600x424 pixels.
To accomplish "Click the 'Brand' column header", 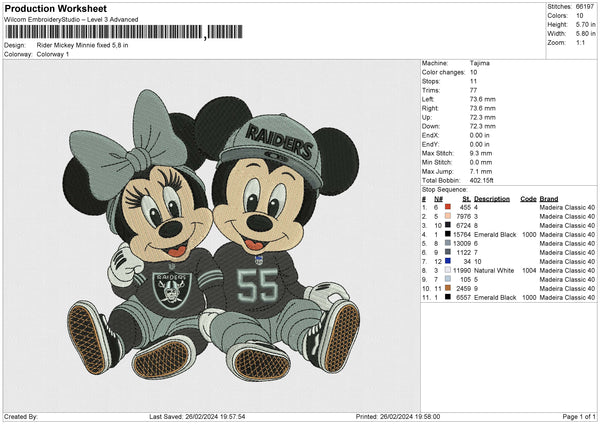I will tap(549, 199).
